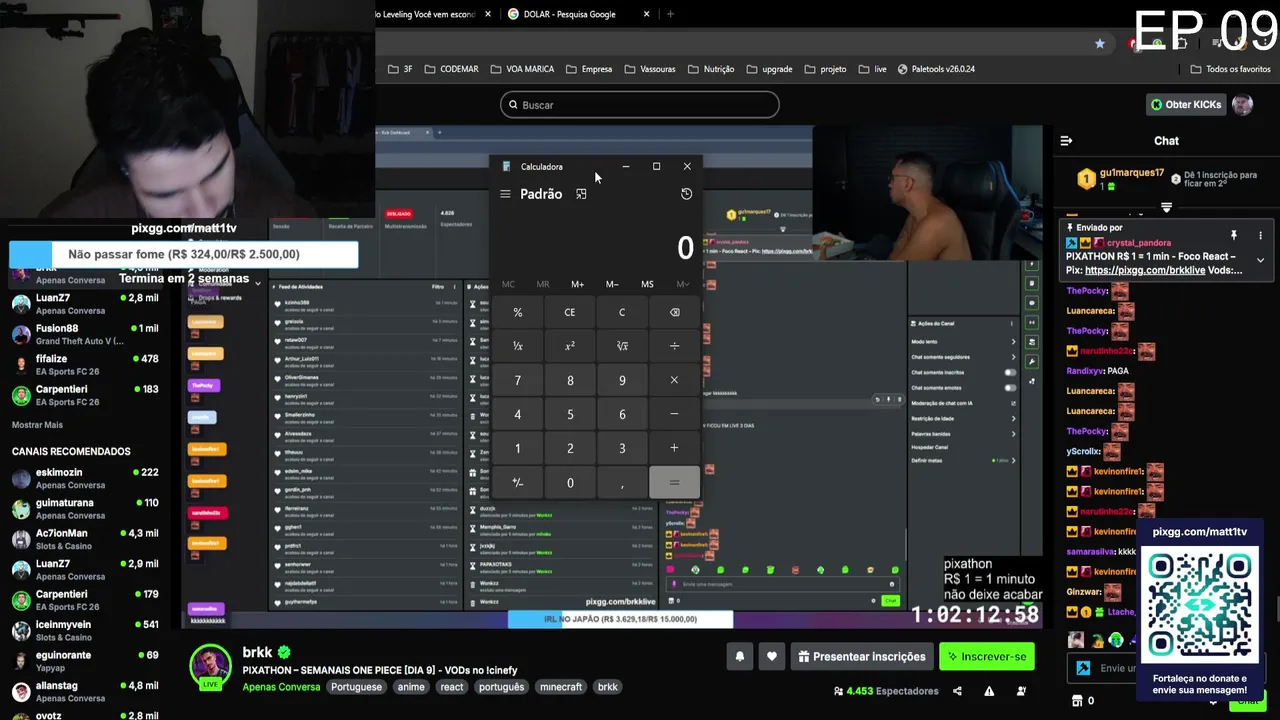Open Todos os favoritos bookmarks folder
This screenshot has width=1280, height=720.
point(1230,69)
